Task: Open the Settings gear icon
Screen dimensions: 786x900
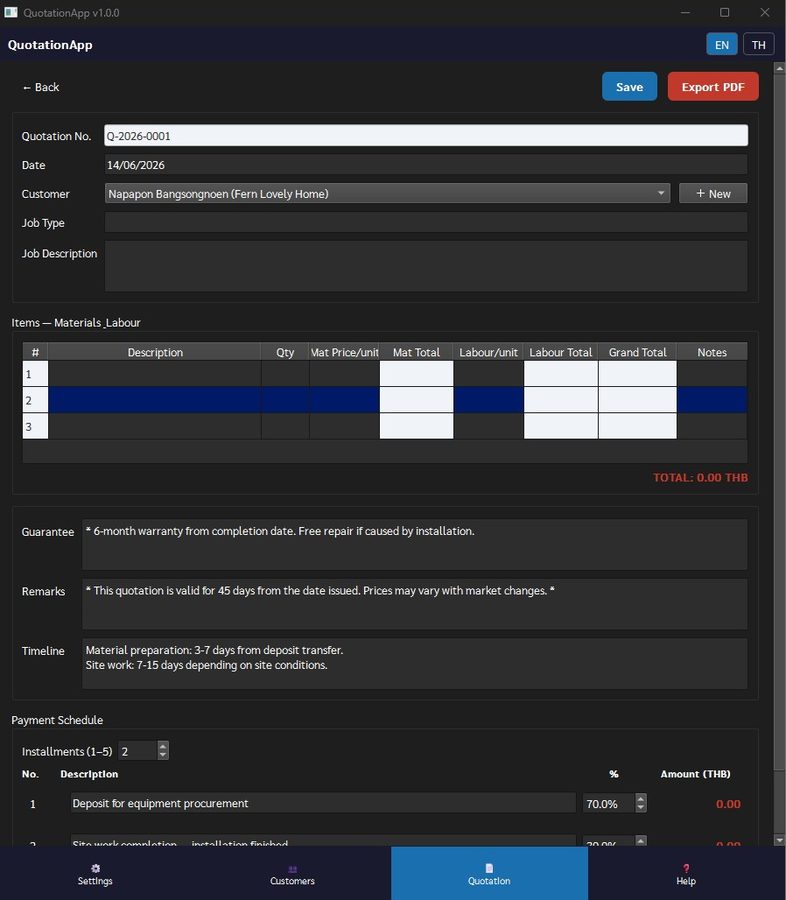Action: pos(95,868)
